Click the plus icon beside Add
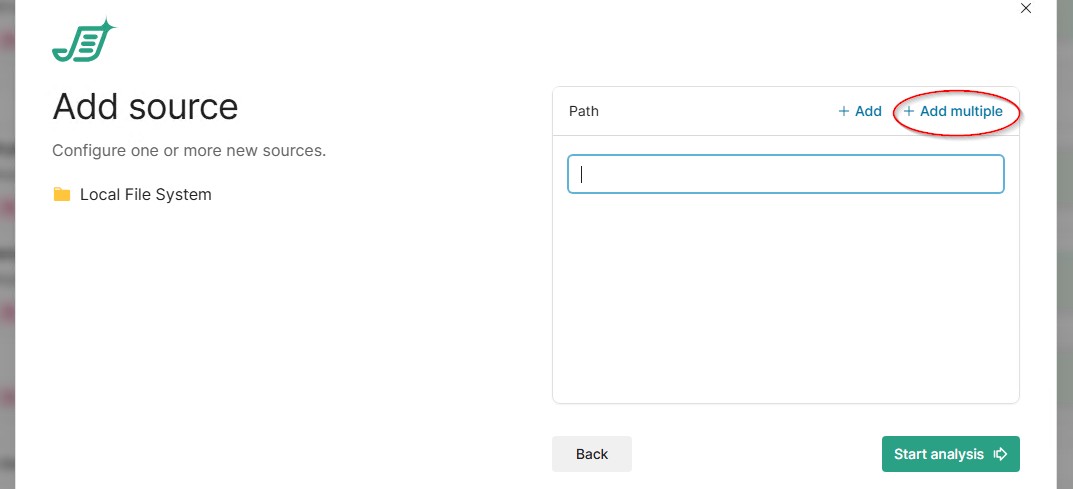The width and height of the screenshot is (1073, 489). [844, 111]
